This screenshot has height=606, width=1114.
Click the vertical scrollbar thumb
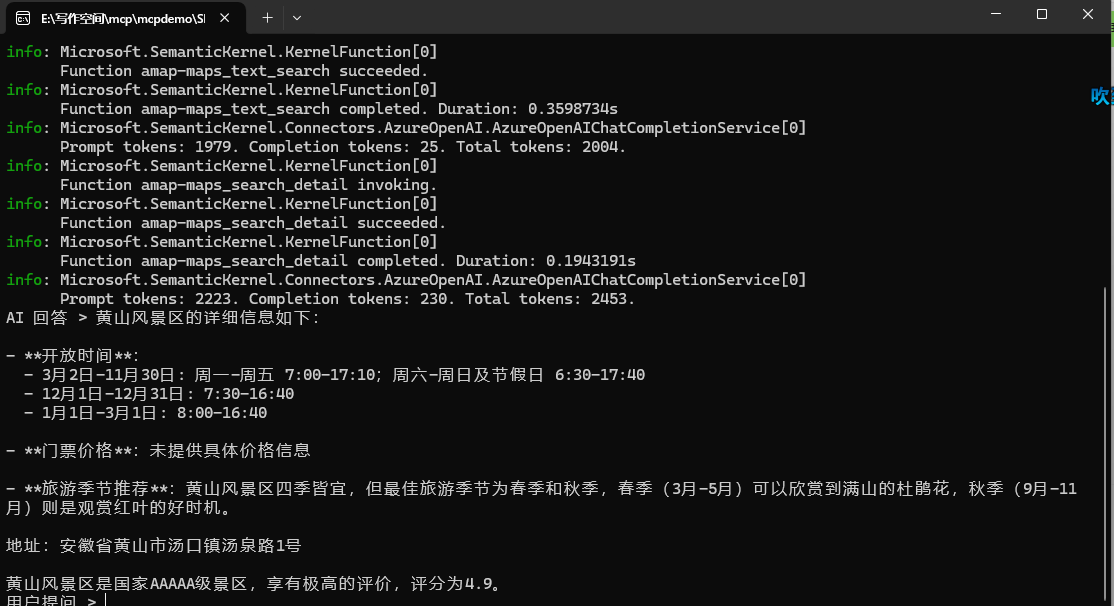(1106, 444)
